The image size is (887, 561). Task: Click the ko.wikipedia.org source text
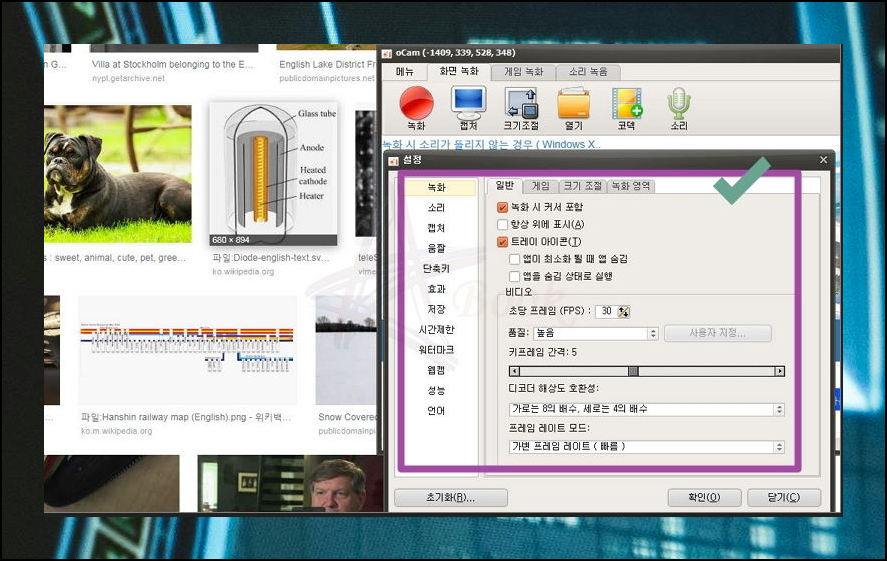[x=243, y=271]
